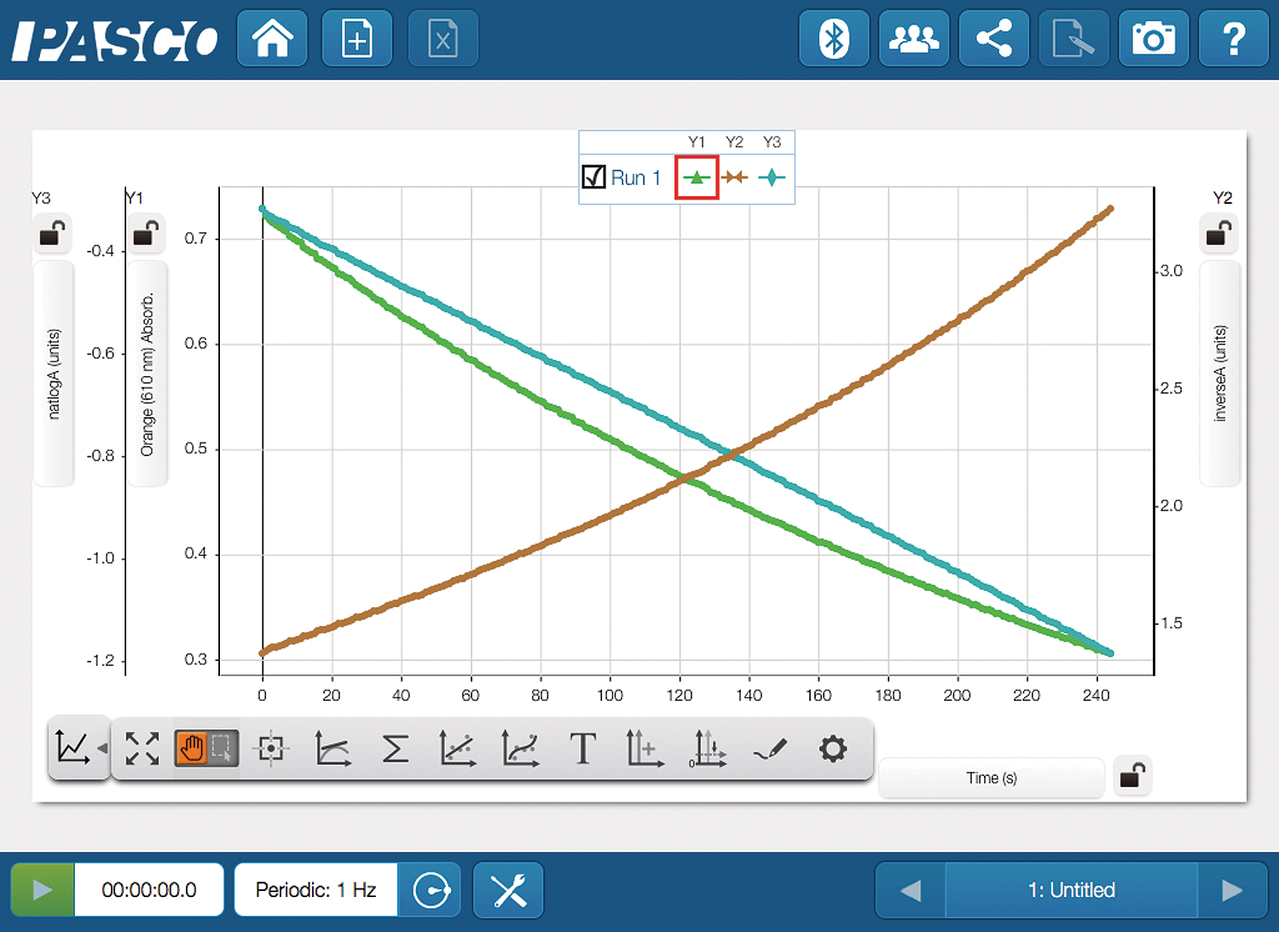This screenshot has width=1279, height=932.
Task: Click the 1: Untitled page label
Action: (1071, 890)
